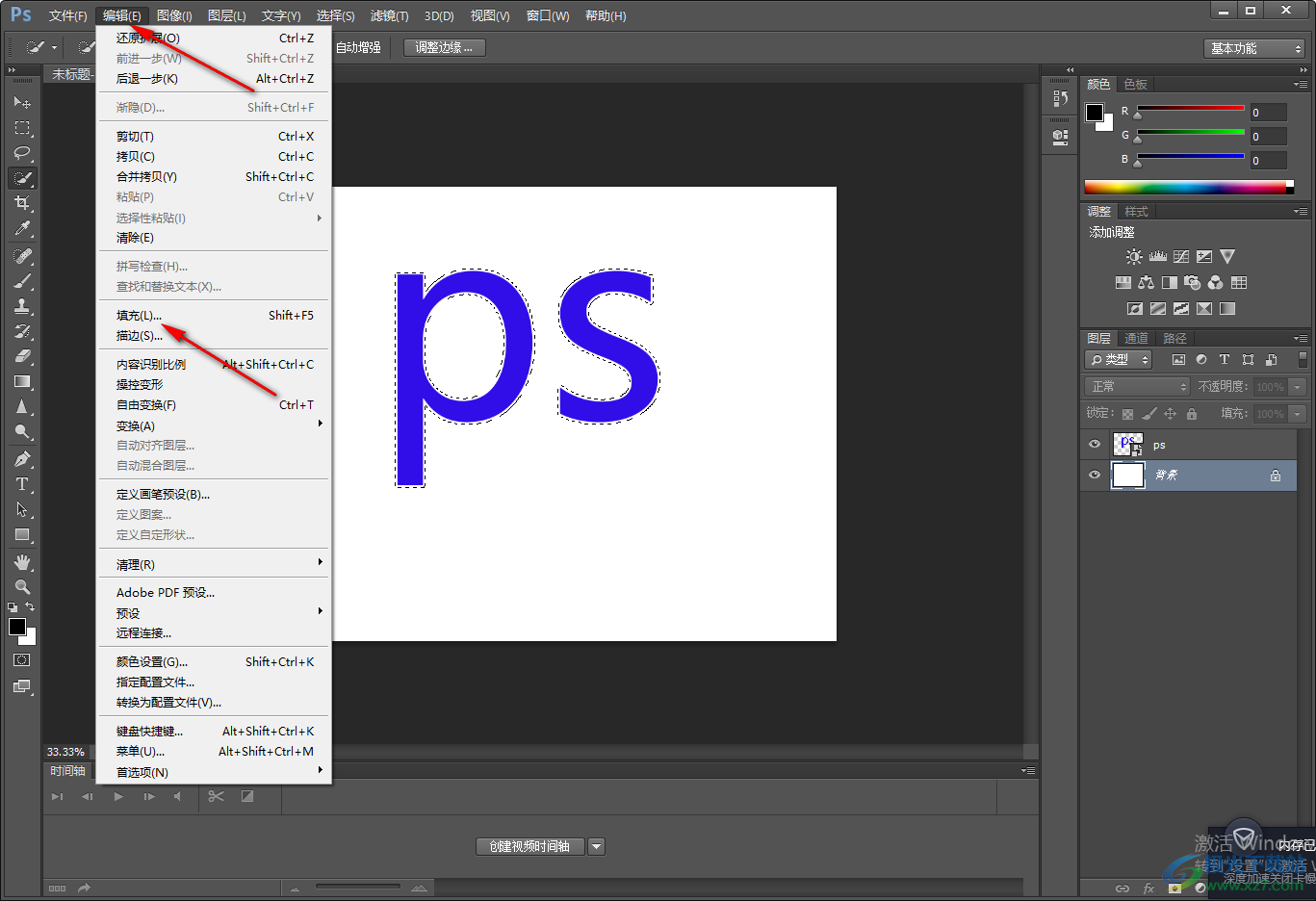The image size is (1316, 901).
Task: Open the 填充 fill percentage arrow
Action: point(1298,413)
